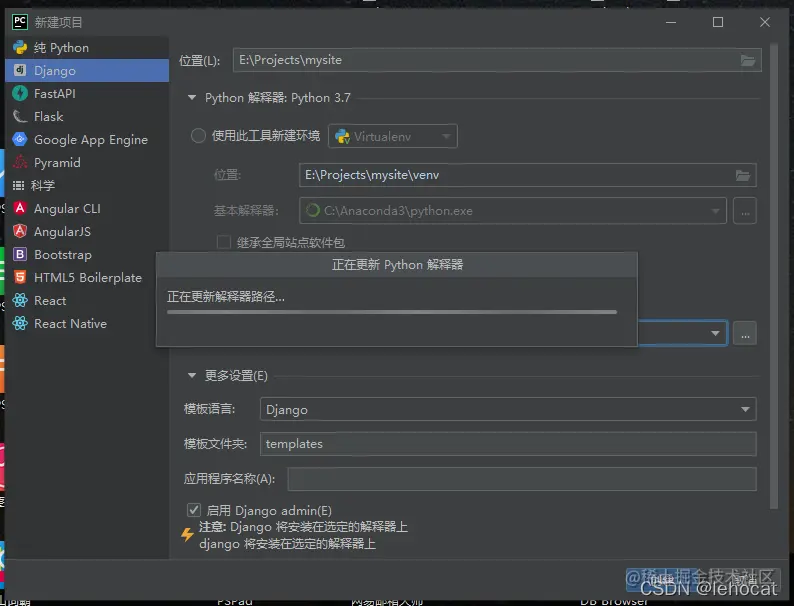Select Google App Engine label
This screenshot has height=606, width=794.
coord(91,140)
